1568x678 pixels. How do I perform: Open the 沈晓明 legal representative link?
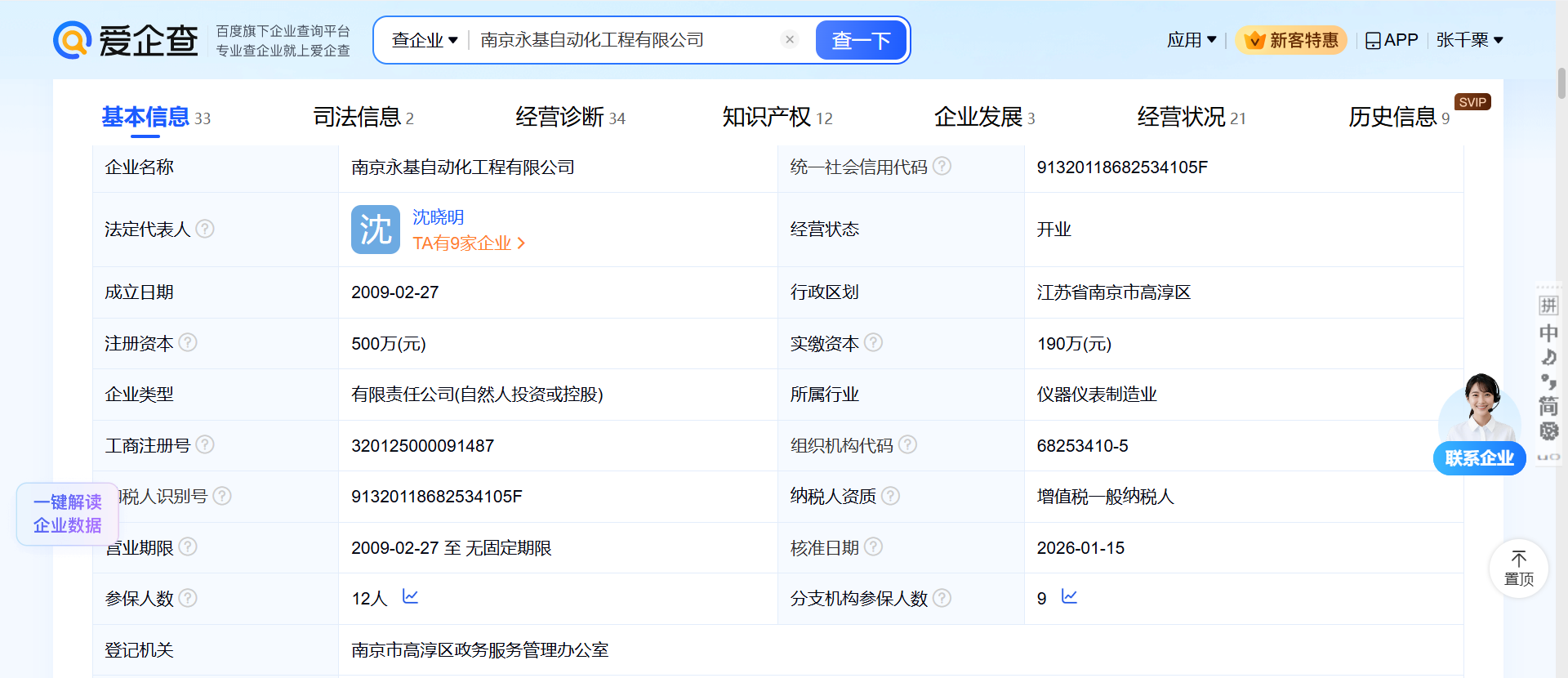pos(438,217)
